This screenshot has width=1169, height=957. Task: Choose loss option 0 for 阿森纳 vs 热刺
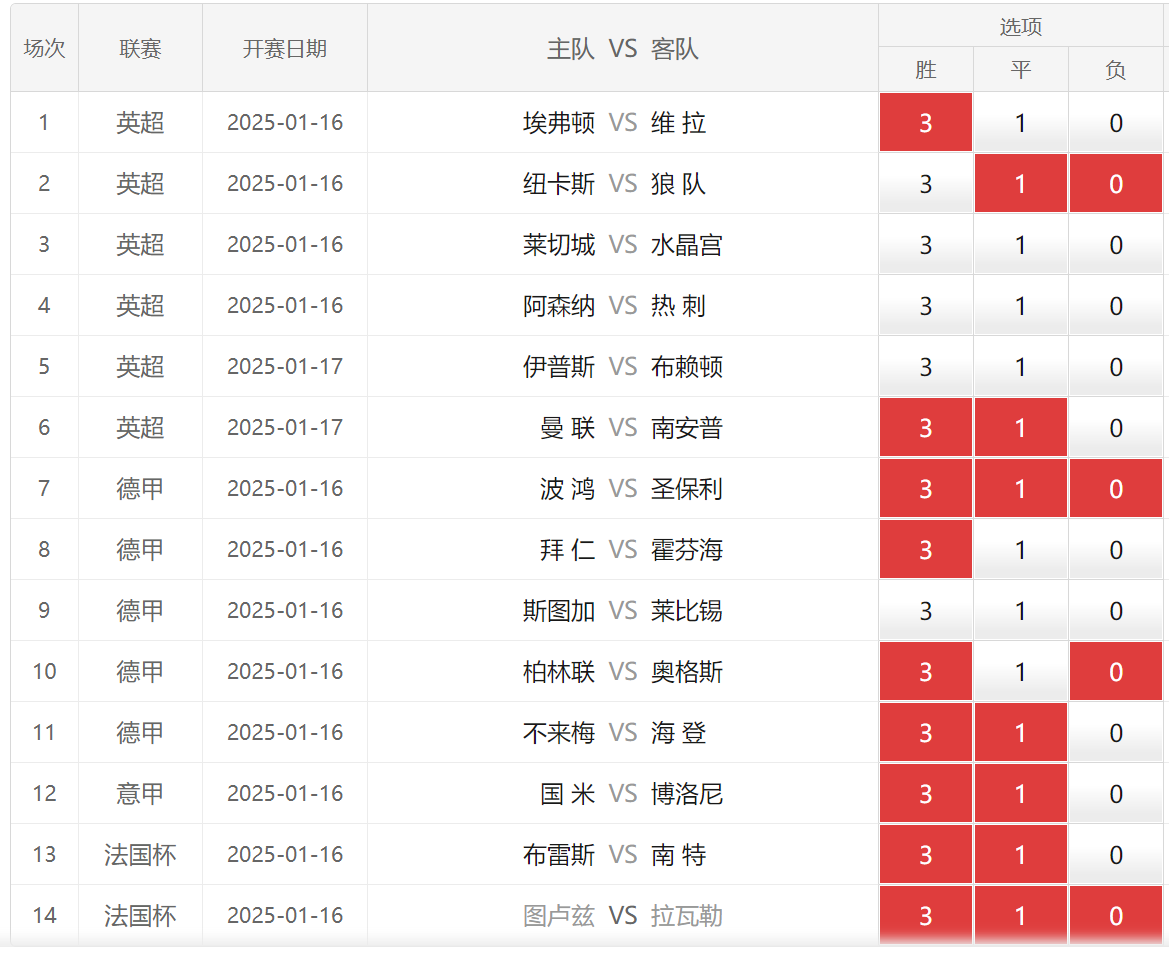(x=1116, y=306)
